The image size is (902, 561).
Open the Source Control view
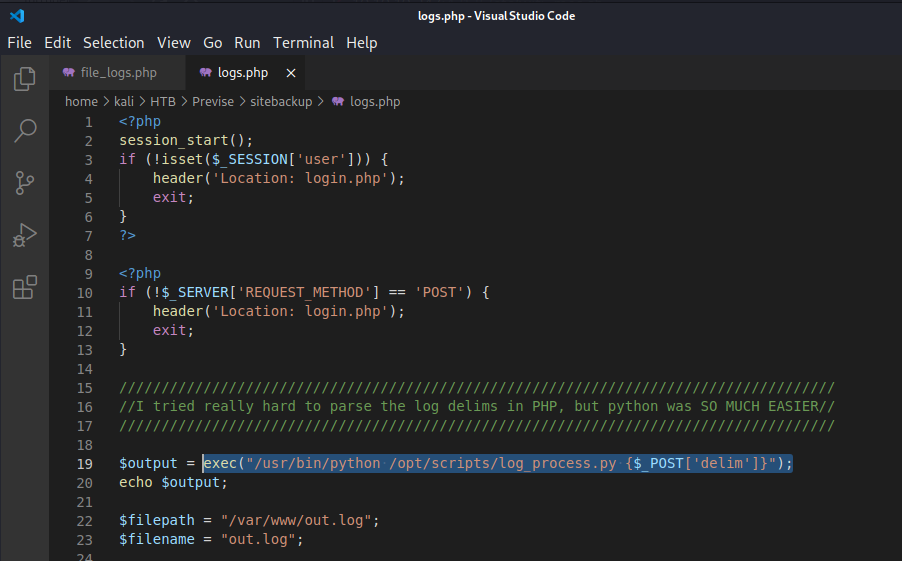coord(24,183)
